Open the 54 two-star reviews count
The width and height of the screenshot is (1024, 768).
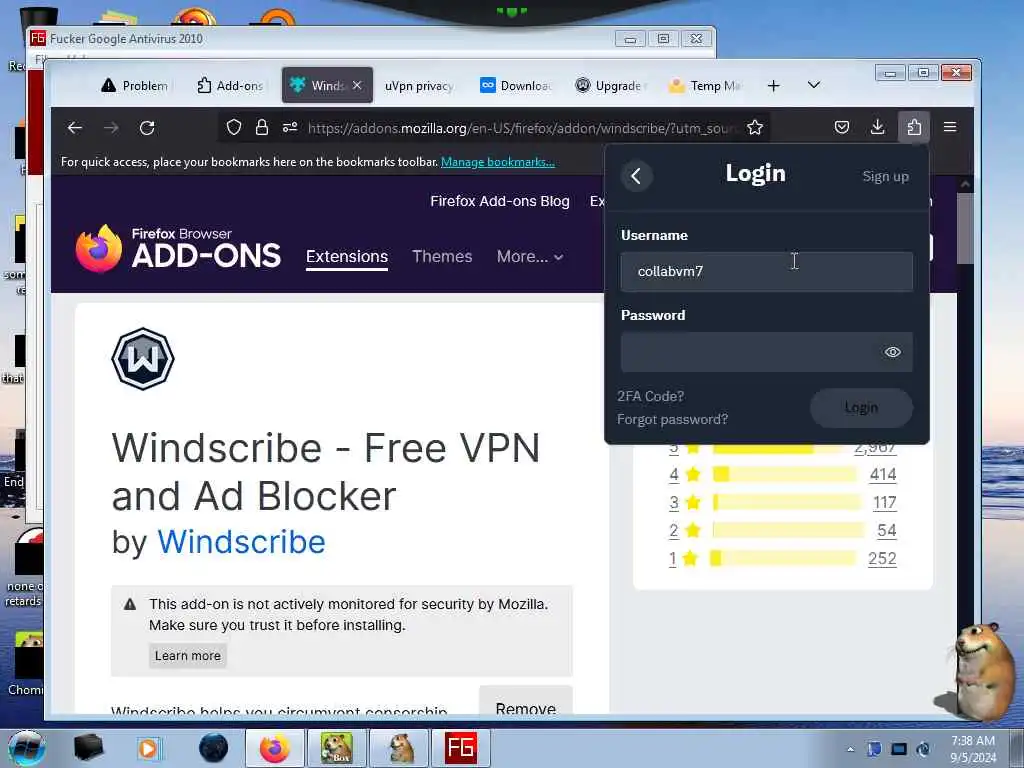(x=886, y=530)
